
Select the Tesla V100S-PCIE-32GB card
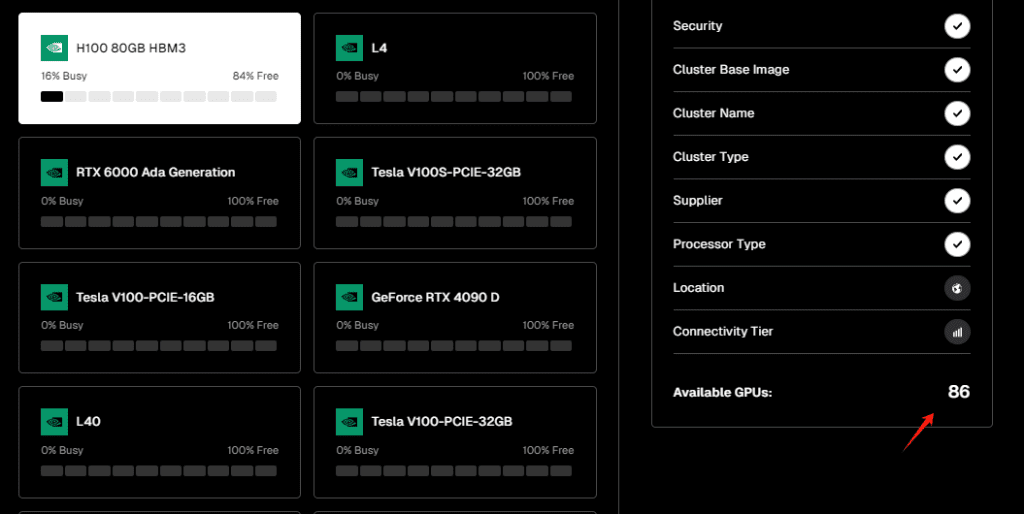(x=455, y=193)
